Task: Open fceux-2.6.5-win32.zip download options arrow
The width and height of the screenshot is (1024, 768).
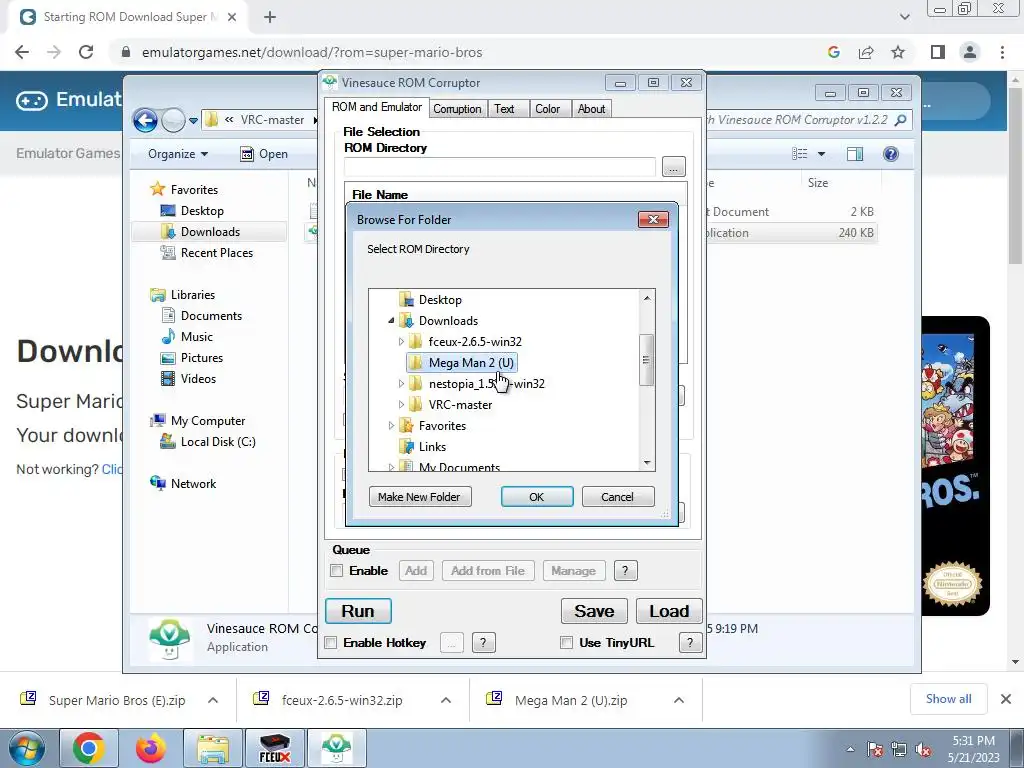Action: point(446,700)
